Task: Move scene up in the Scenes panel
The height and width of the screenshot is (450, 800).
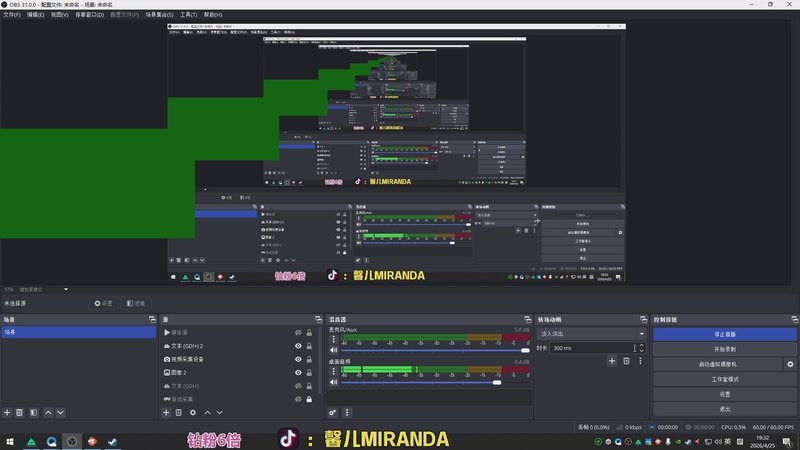Action: 48,412
